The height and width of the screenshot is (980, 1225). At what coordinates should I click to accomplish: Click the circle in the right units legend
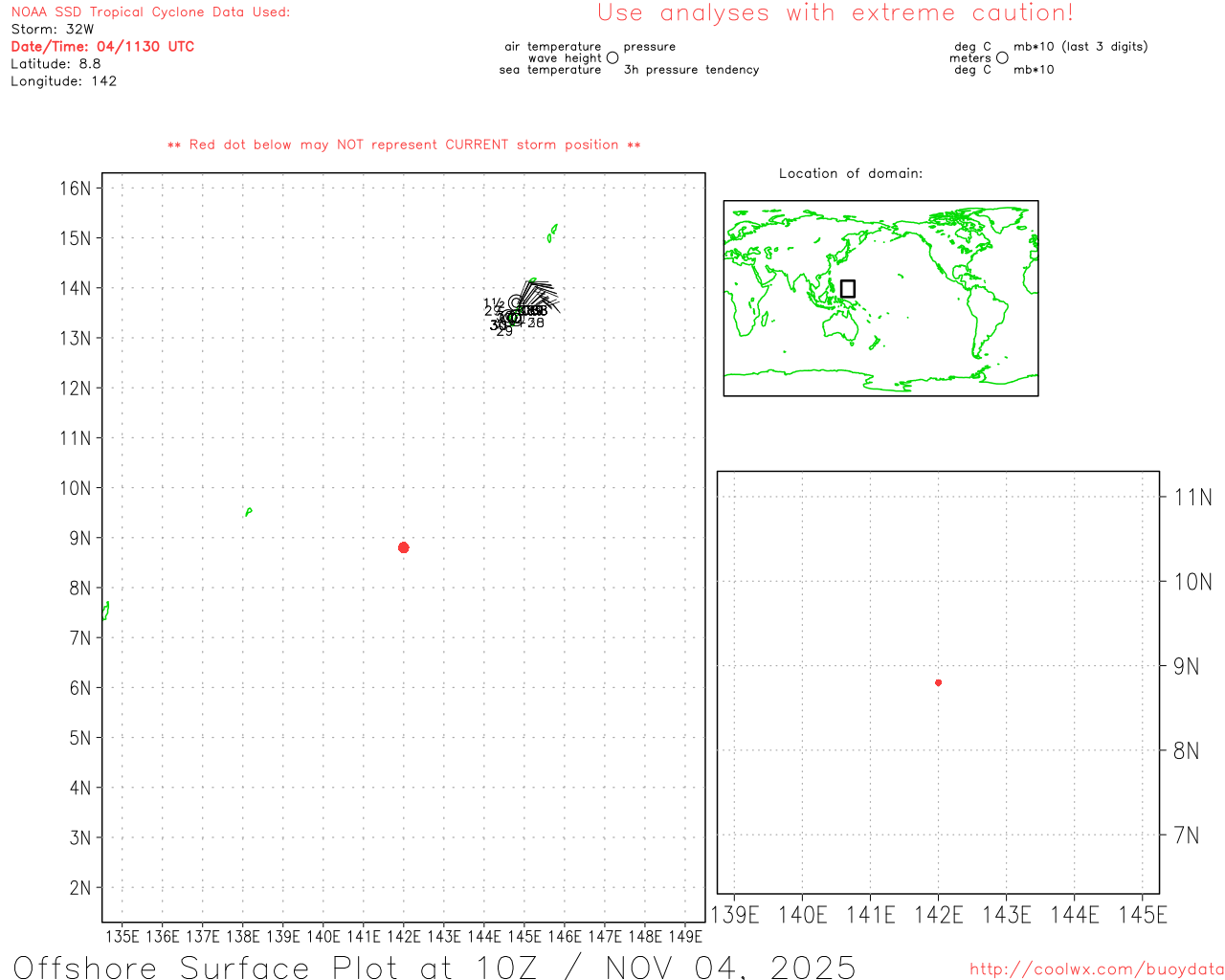click(x=1002, y=57)
